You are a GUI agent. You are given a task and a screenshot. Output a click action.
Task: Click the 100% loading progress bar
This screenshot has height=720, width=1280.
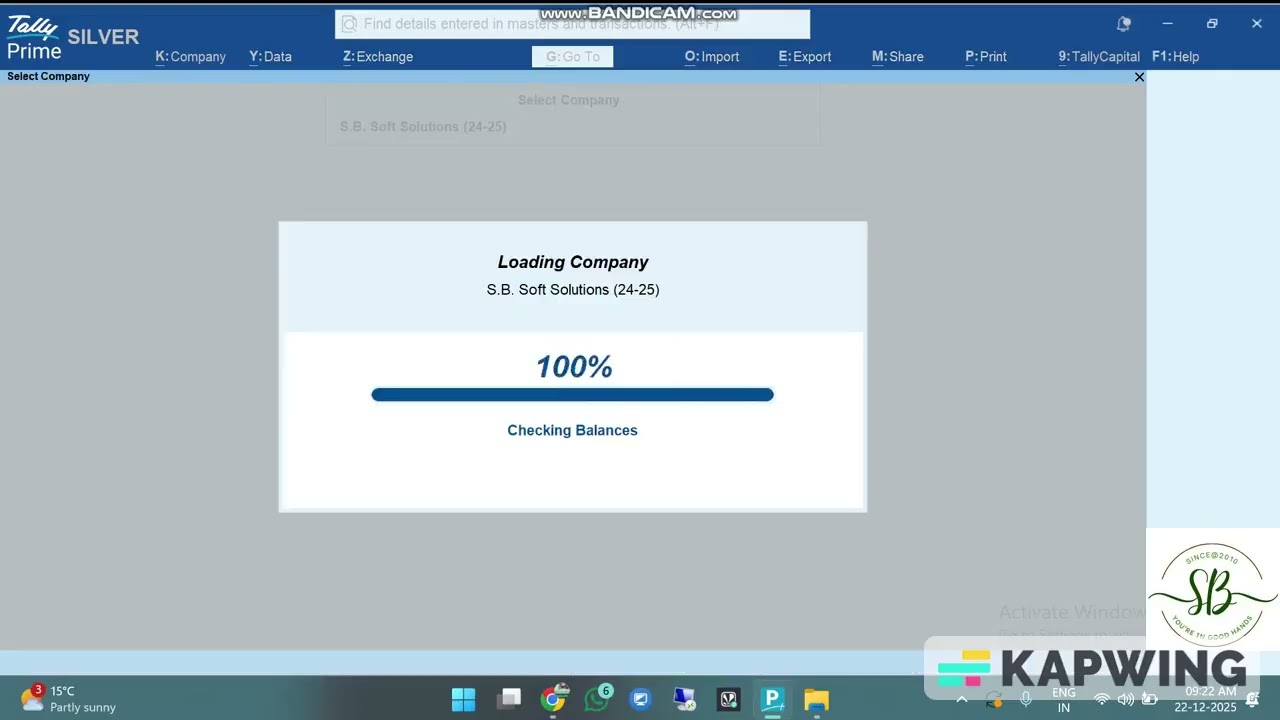(572, 395)
